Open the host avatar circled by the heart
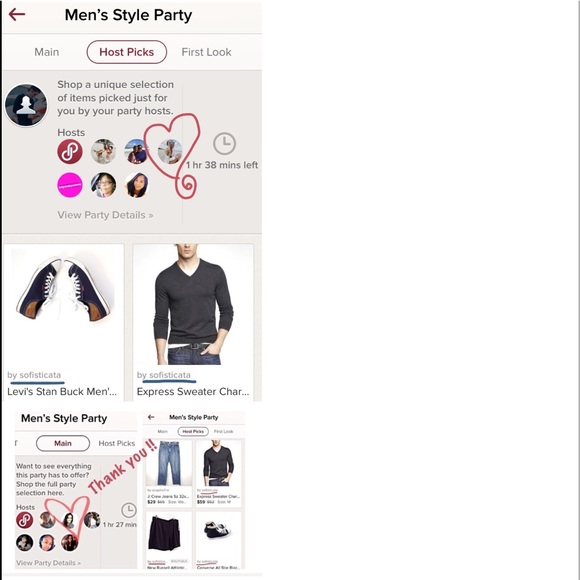The image size is (580, 580). pyautogui.click(x=170, y=151)
